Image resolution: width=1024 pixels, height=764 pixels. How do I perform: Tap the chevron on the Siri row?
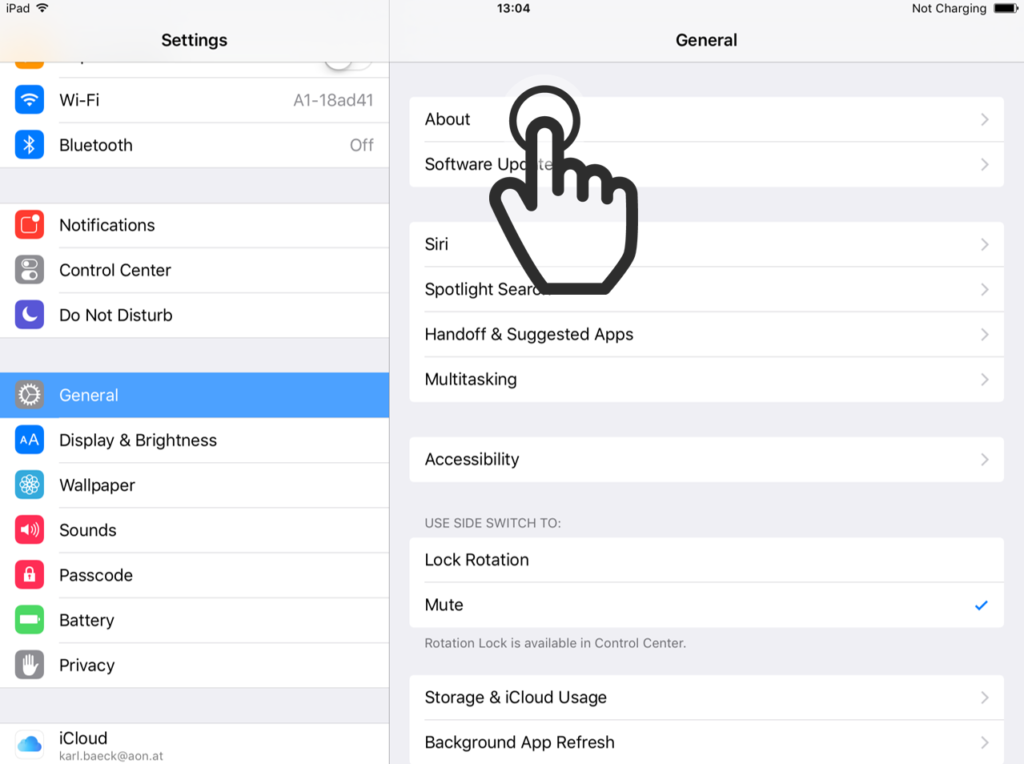pyautogui.click(x=985, y=244)
